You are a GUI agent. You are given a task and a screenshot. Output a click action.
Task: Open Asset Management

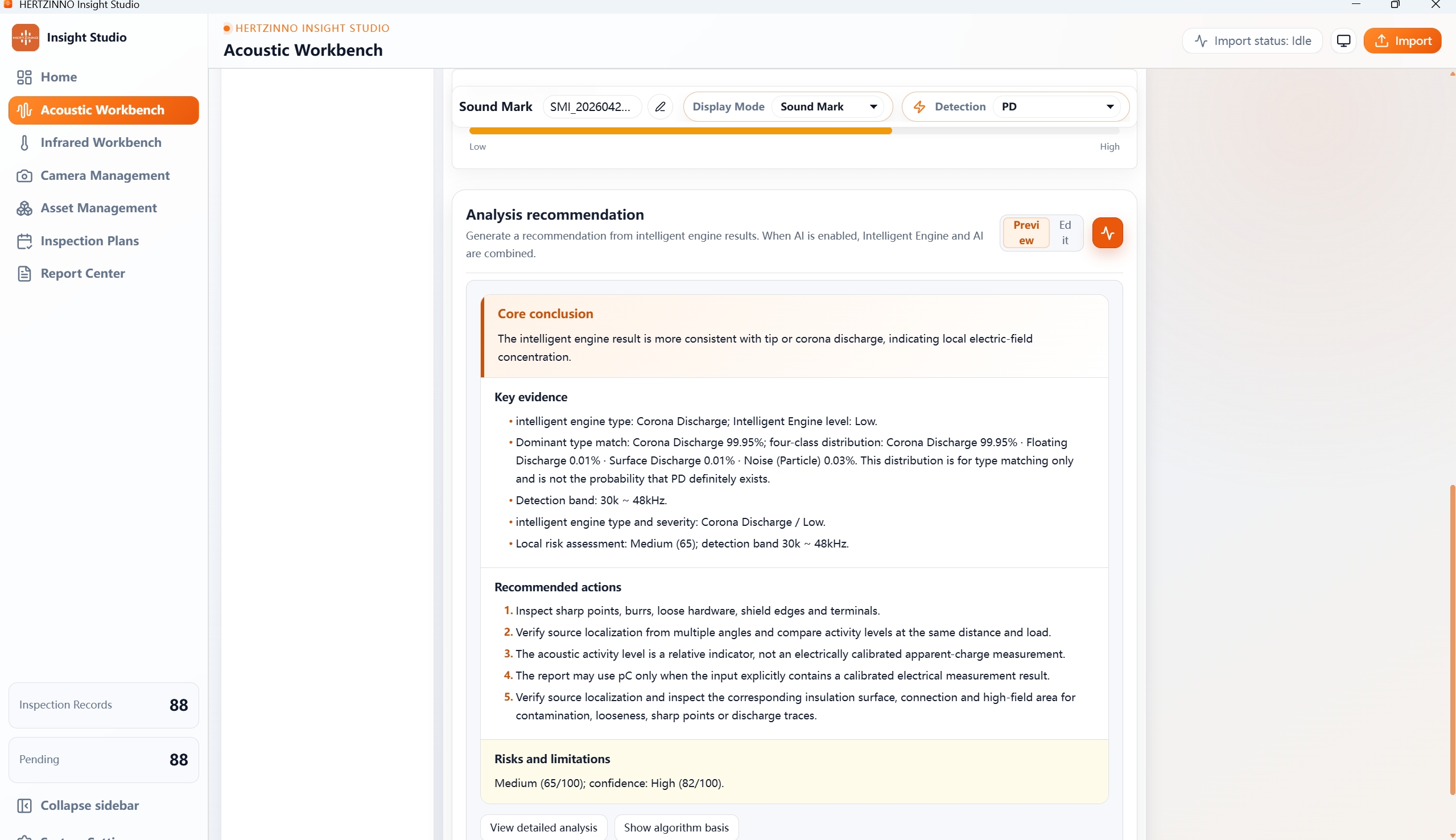[x=104, y=208]
